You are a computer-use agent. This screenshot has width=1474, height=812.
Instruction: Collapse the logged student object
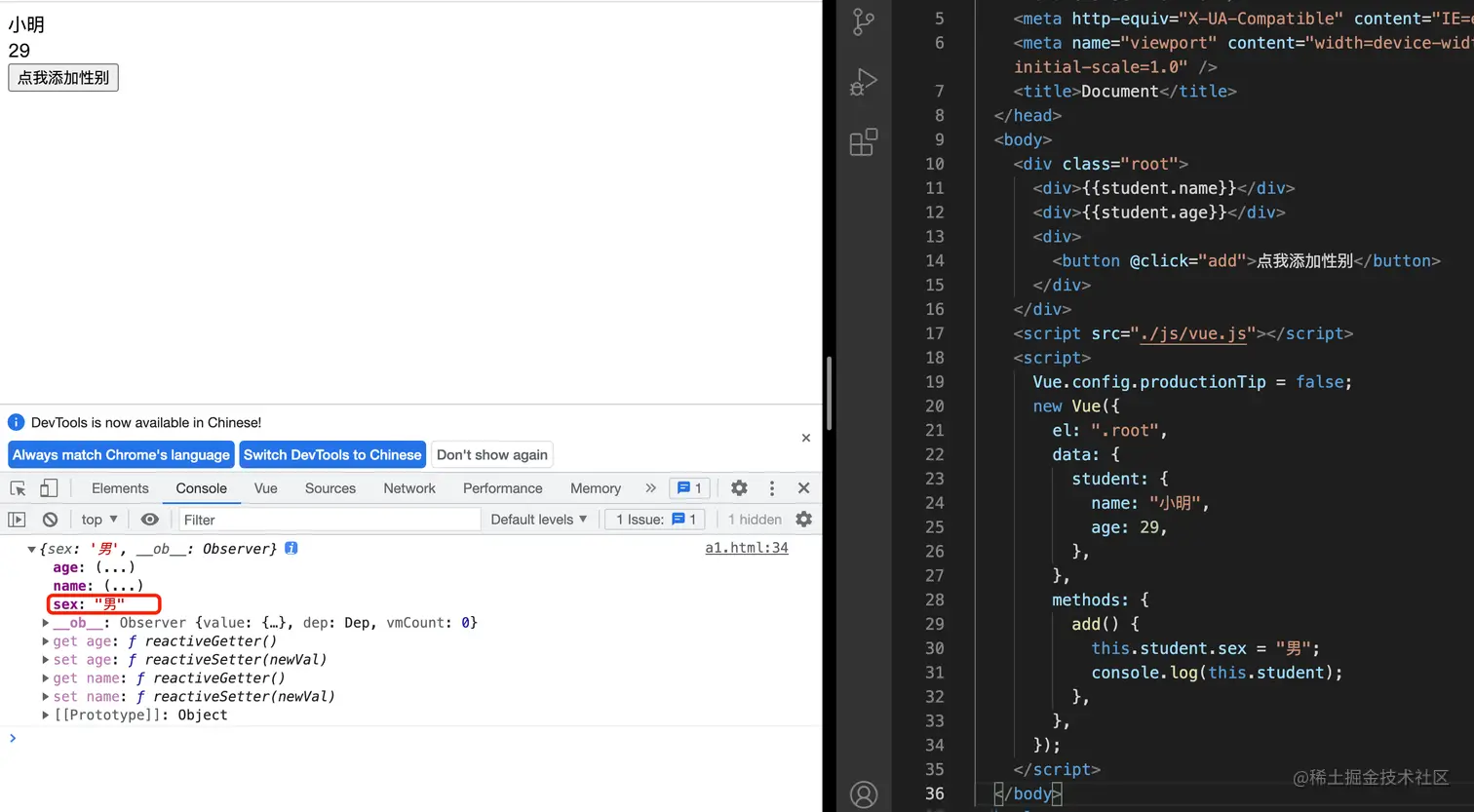(x=31, y=549)
